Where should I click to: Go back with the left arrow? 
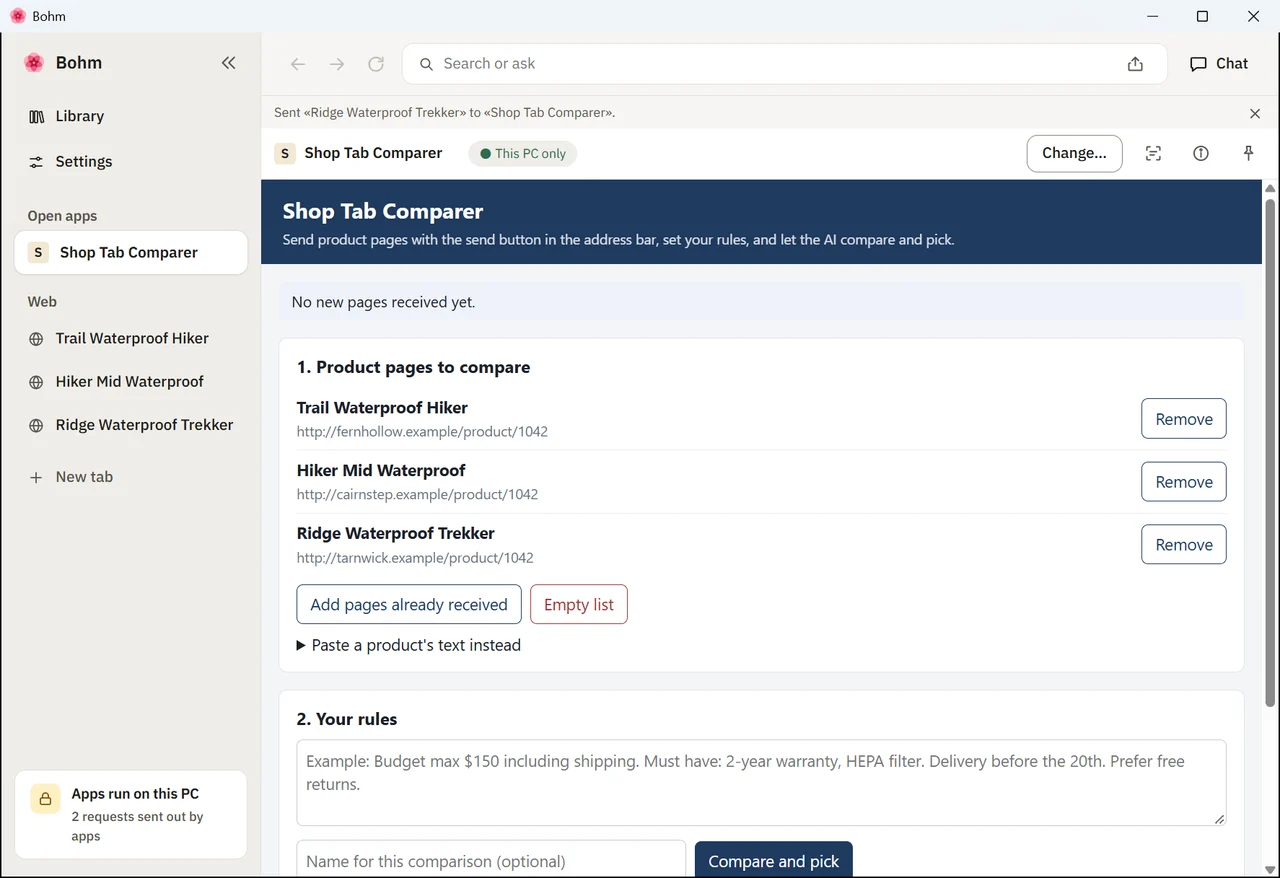click(297, 64)
